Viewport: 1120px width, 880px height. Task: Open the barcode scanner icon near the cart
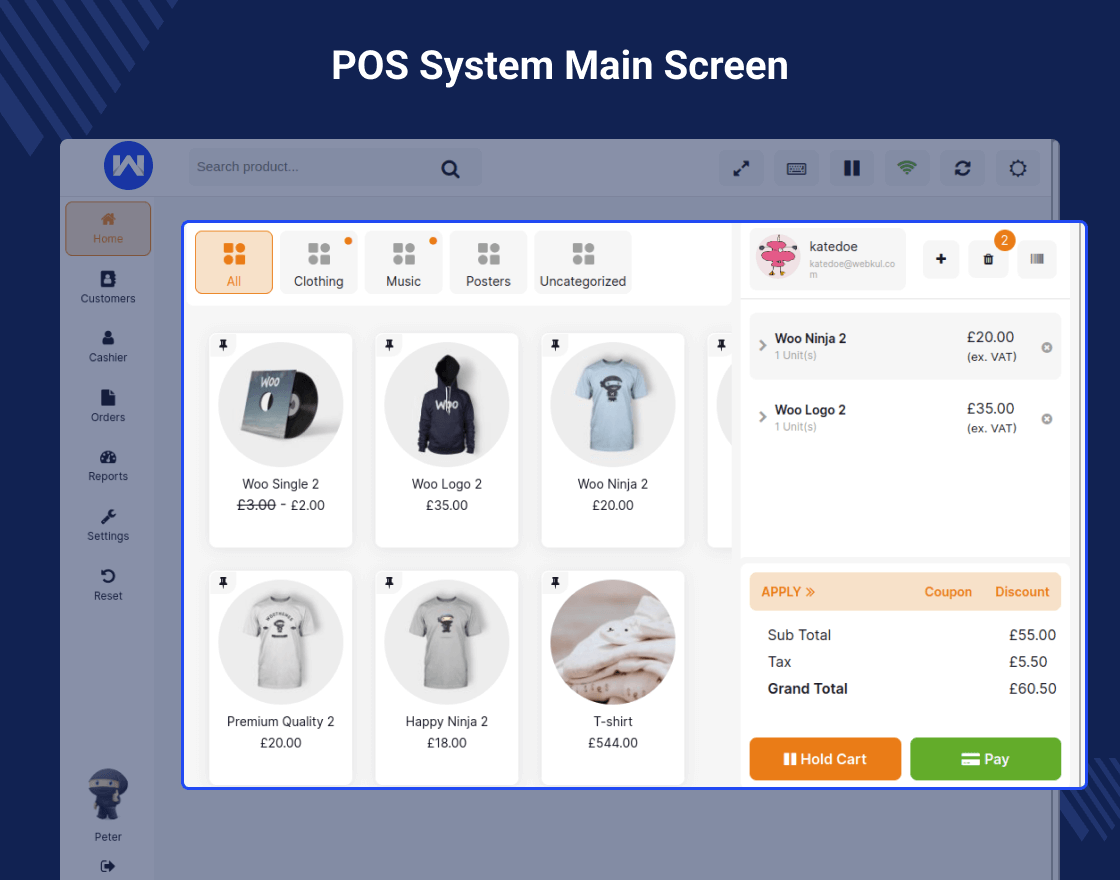[1037, 259]
